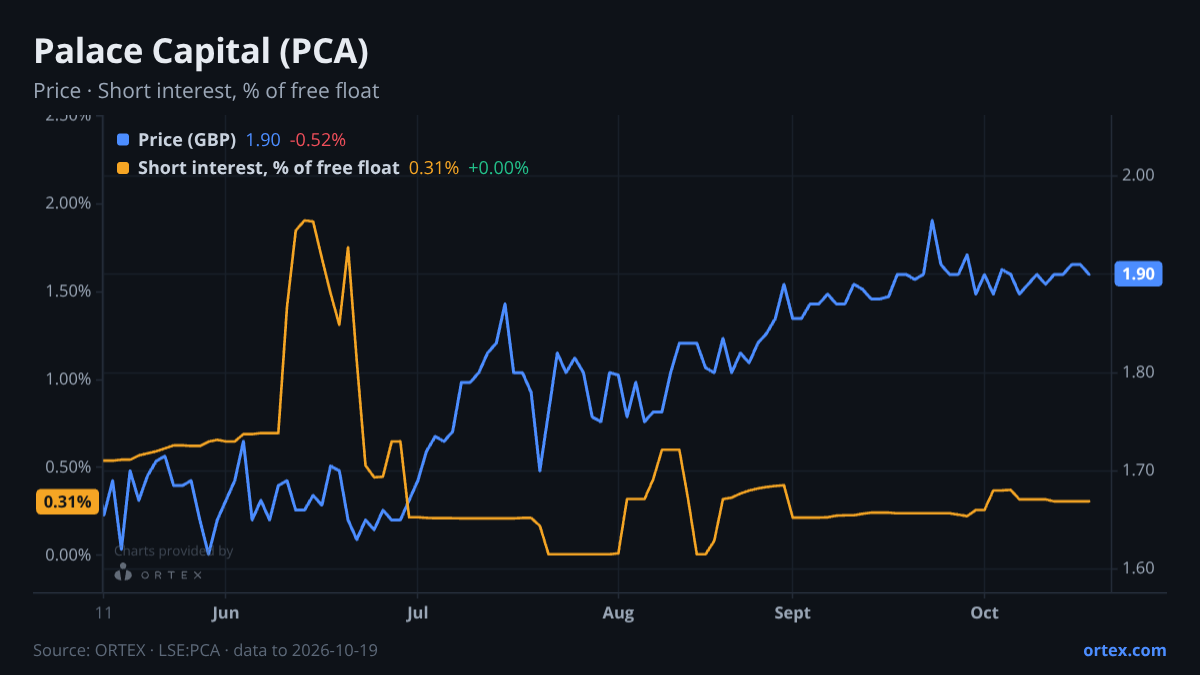Screen dimensions: 1200x675
Task: Click the 1.50% left axis label
Action: (70, 291)
